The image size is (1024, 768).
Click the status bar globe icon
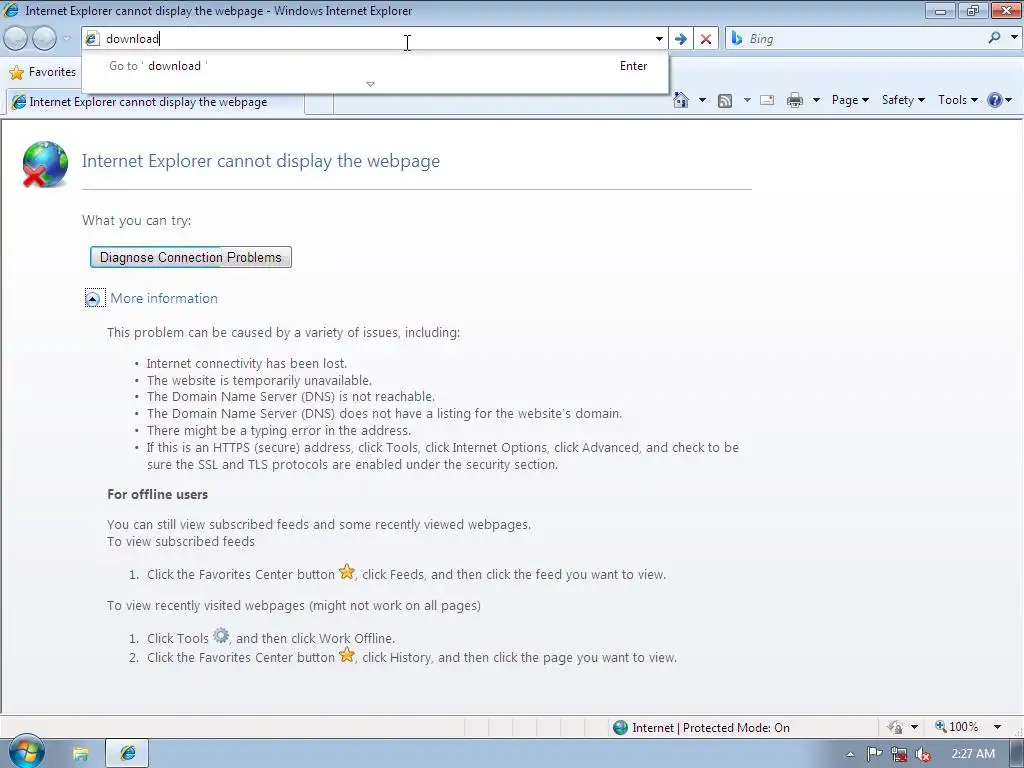click(620, 728)
